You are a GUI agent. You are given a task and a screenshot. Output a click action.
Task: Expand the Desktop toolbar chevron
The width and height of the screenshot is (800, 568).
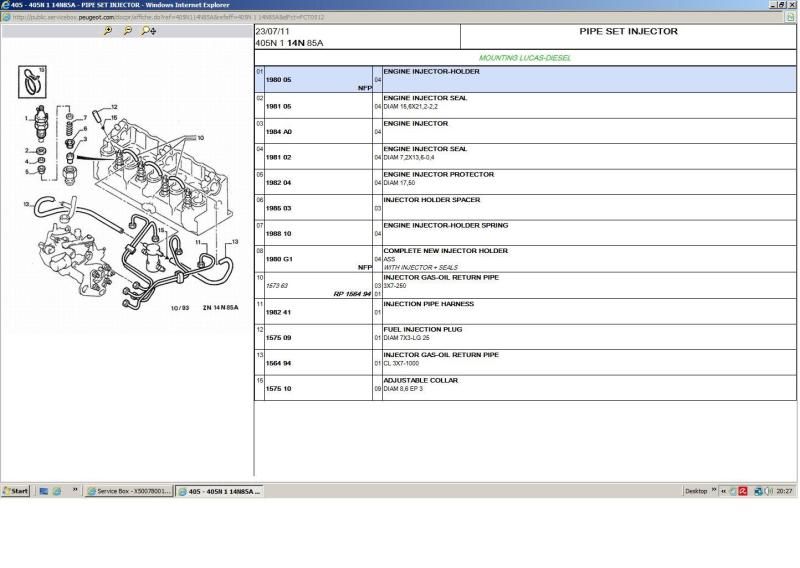click(x=714, y=490)
